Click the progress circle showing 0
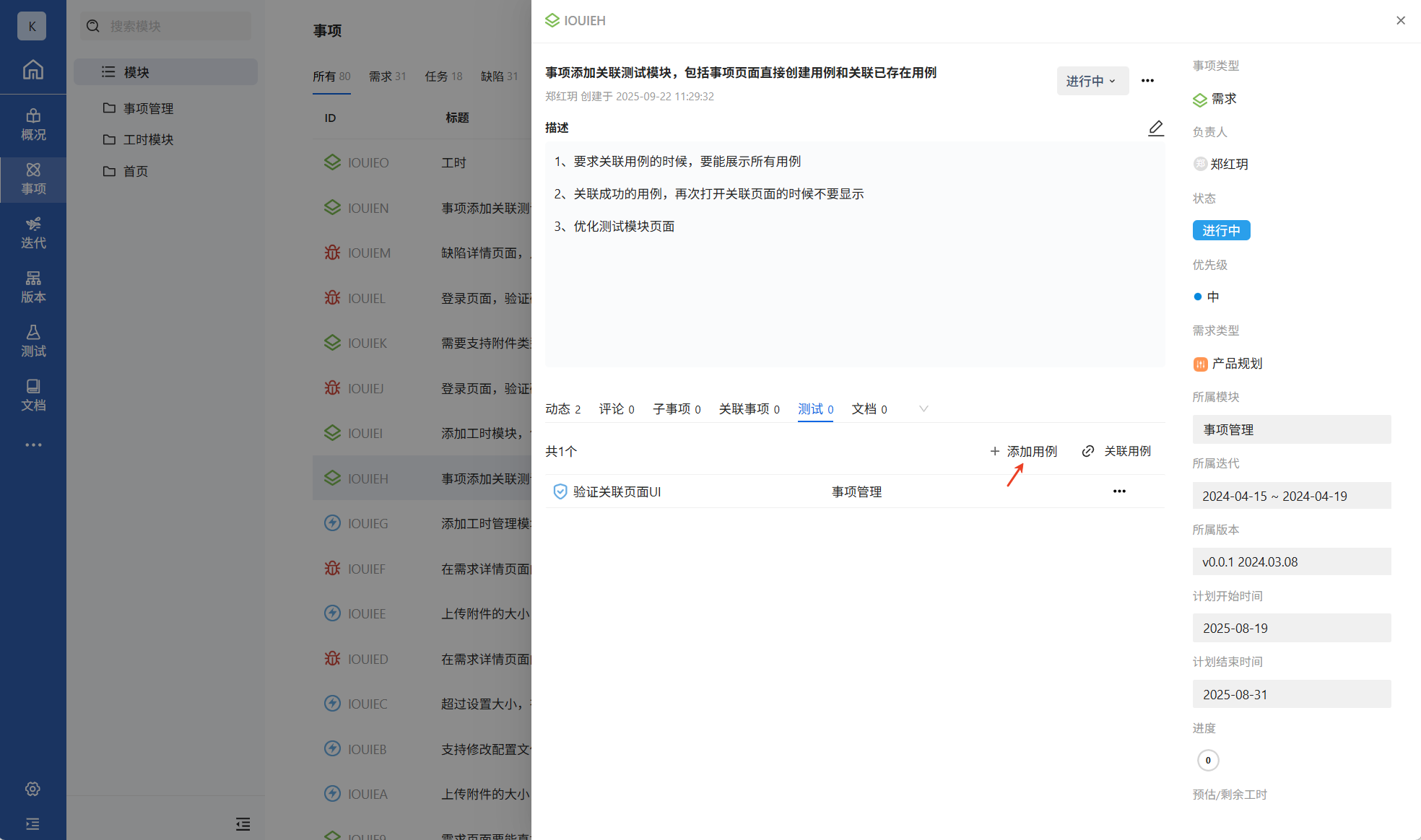The width and height of the screenshot is (1421, 840). (1207, 760)
